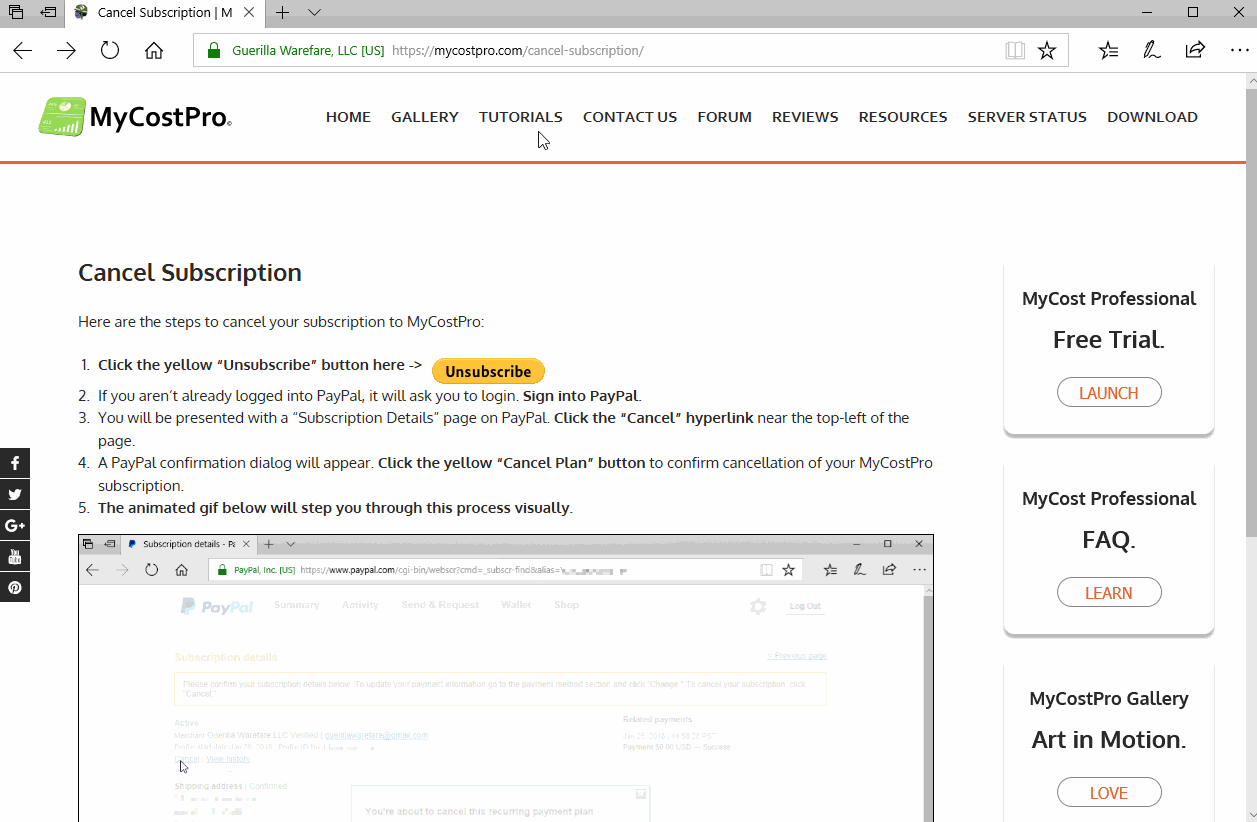Refresh the page with reload icon
Screen dimensions: 1257x822
(110, 50)
